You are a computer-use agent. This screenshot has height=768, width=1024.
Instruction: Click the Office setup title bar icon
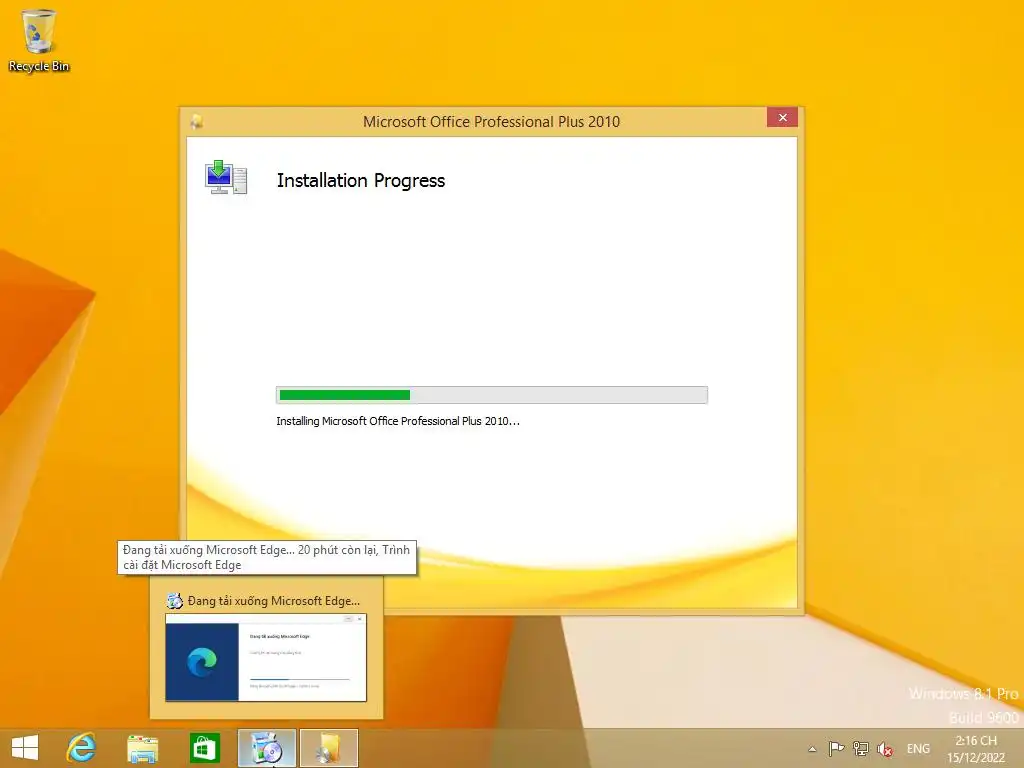click(x=197, y=121)
